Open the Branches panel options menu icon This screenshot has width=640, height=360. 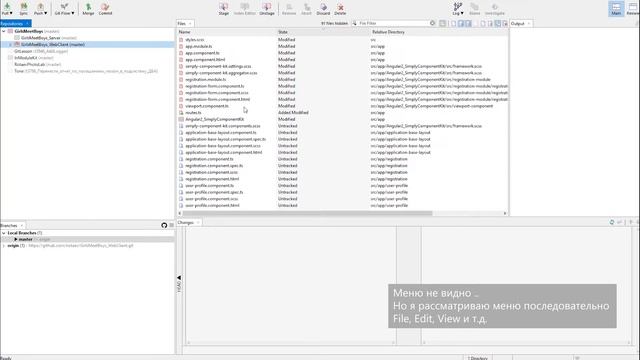point(171,225)
